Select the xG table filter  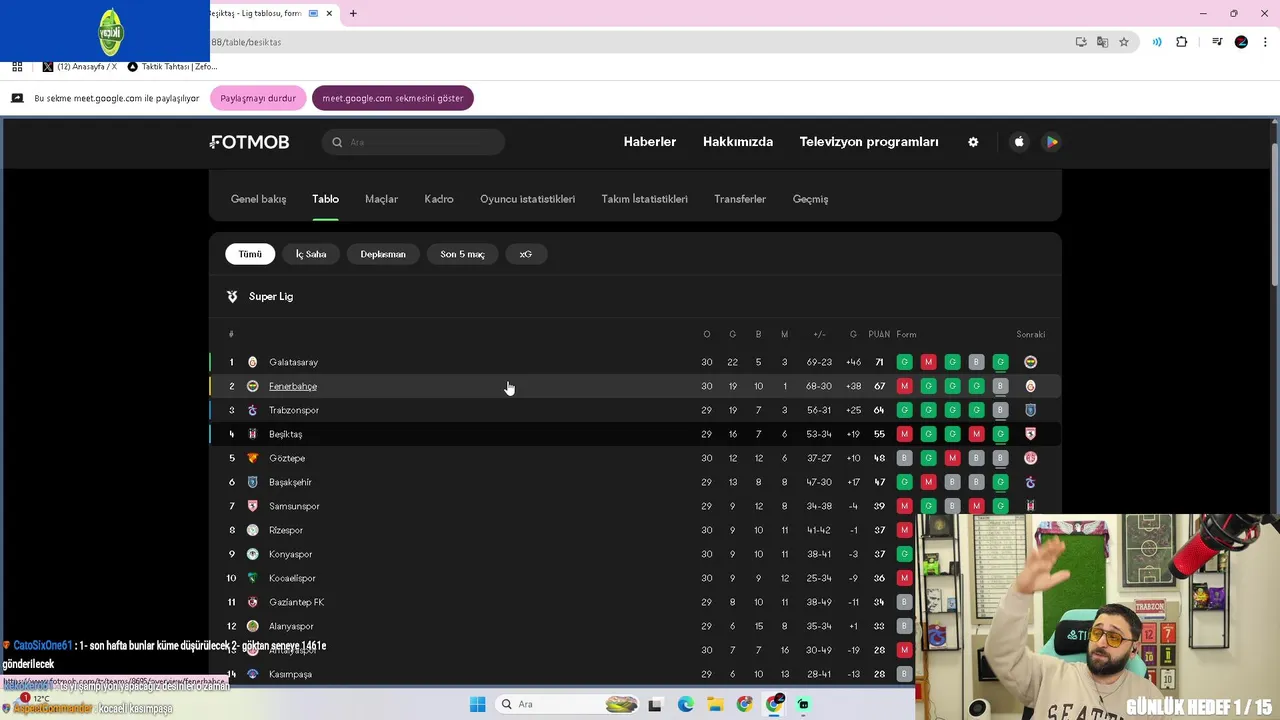pyautogui.click(x=525, y=254)
